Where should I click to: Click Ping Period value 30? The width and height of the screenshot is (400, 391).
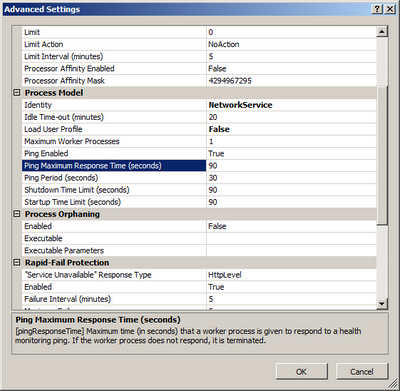[x=291, y=178]
